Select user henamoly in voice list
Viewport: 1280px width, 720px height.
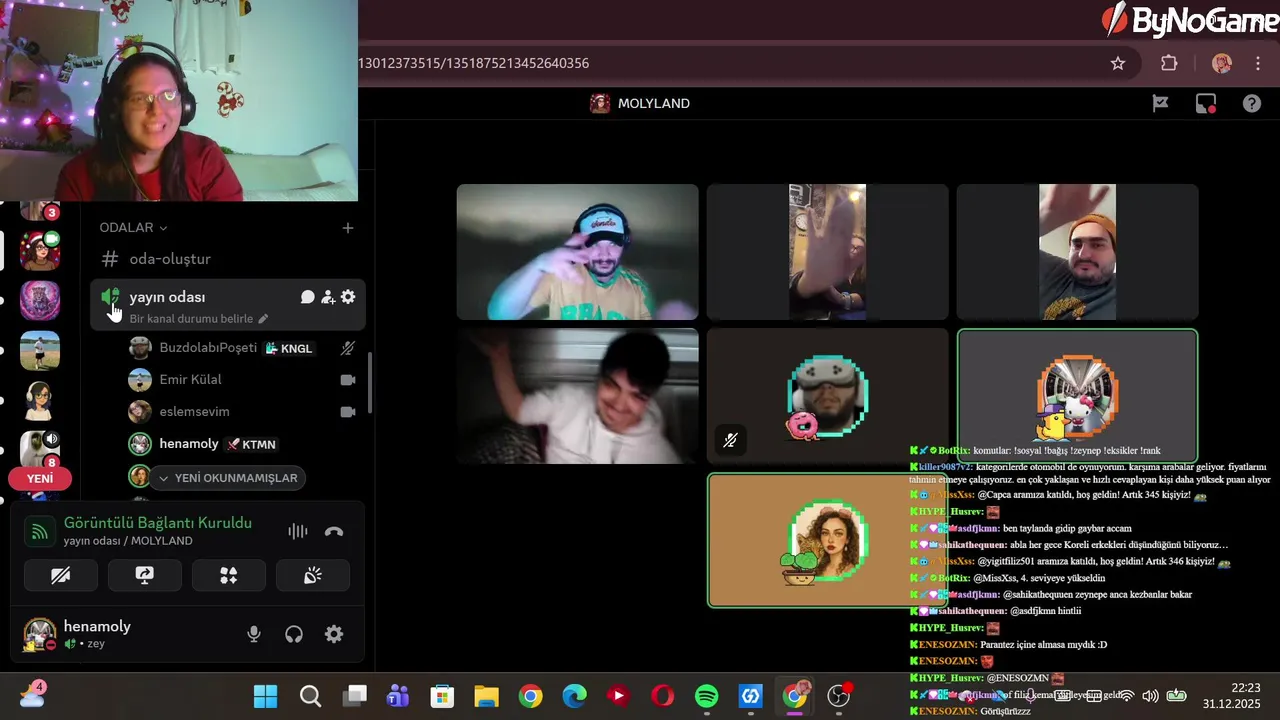pos(188,444)
